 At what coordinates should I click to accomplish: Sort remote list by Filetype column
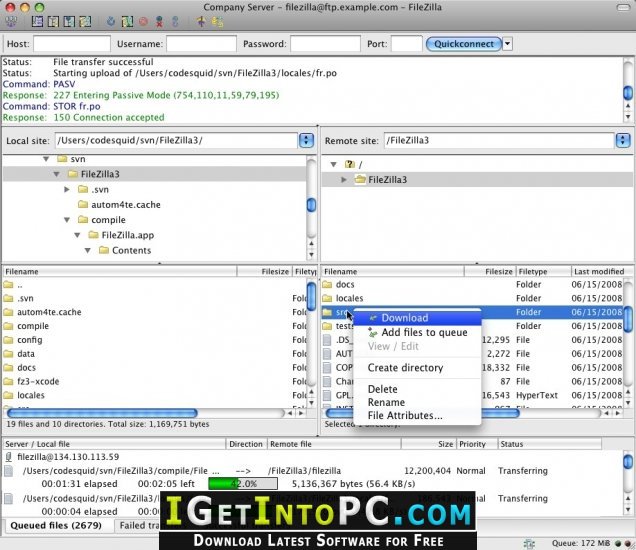(x=543, y=271)
